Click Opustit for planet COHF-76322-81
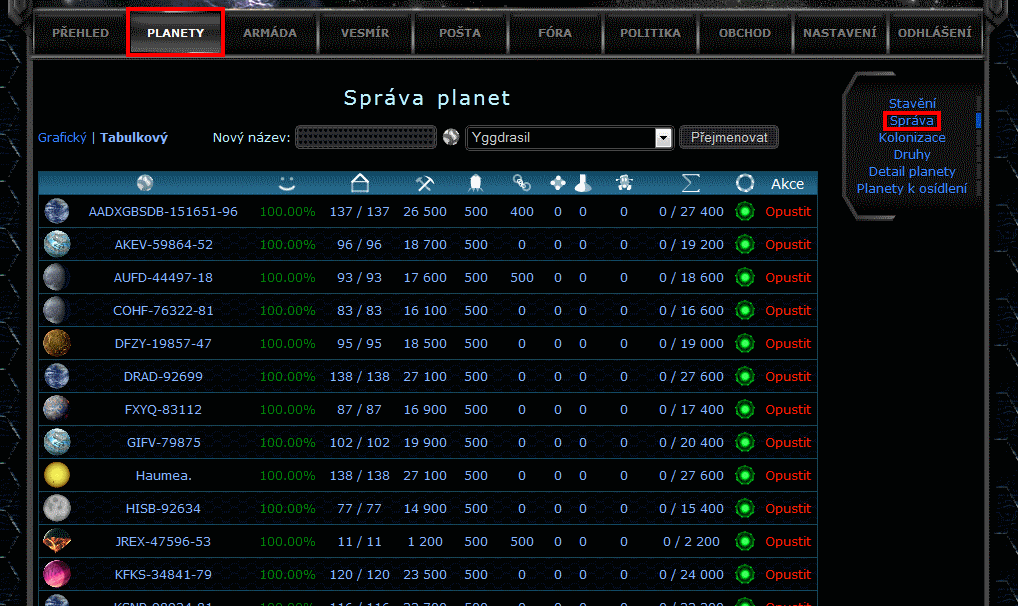The image size is (1018, 606). (x=788, y=310)
